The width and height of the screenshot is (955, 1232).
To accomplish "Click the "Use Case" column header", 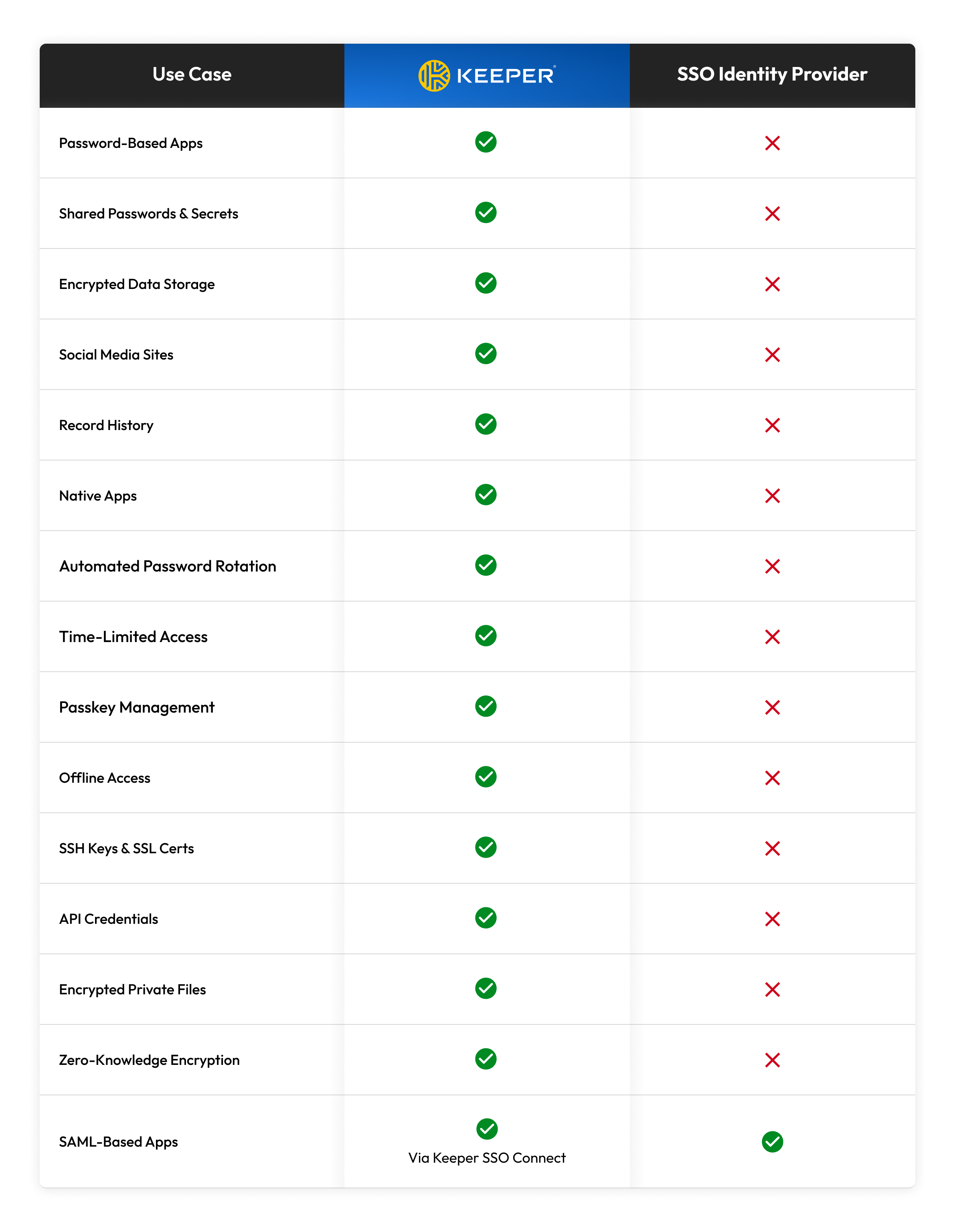I will pyautogui.click(x=192, y=75).
